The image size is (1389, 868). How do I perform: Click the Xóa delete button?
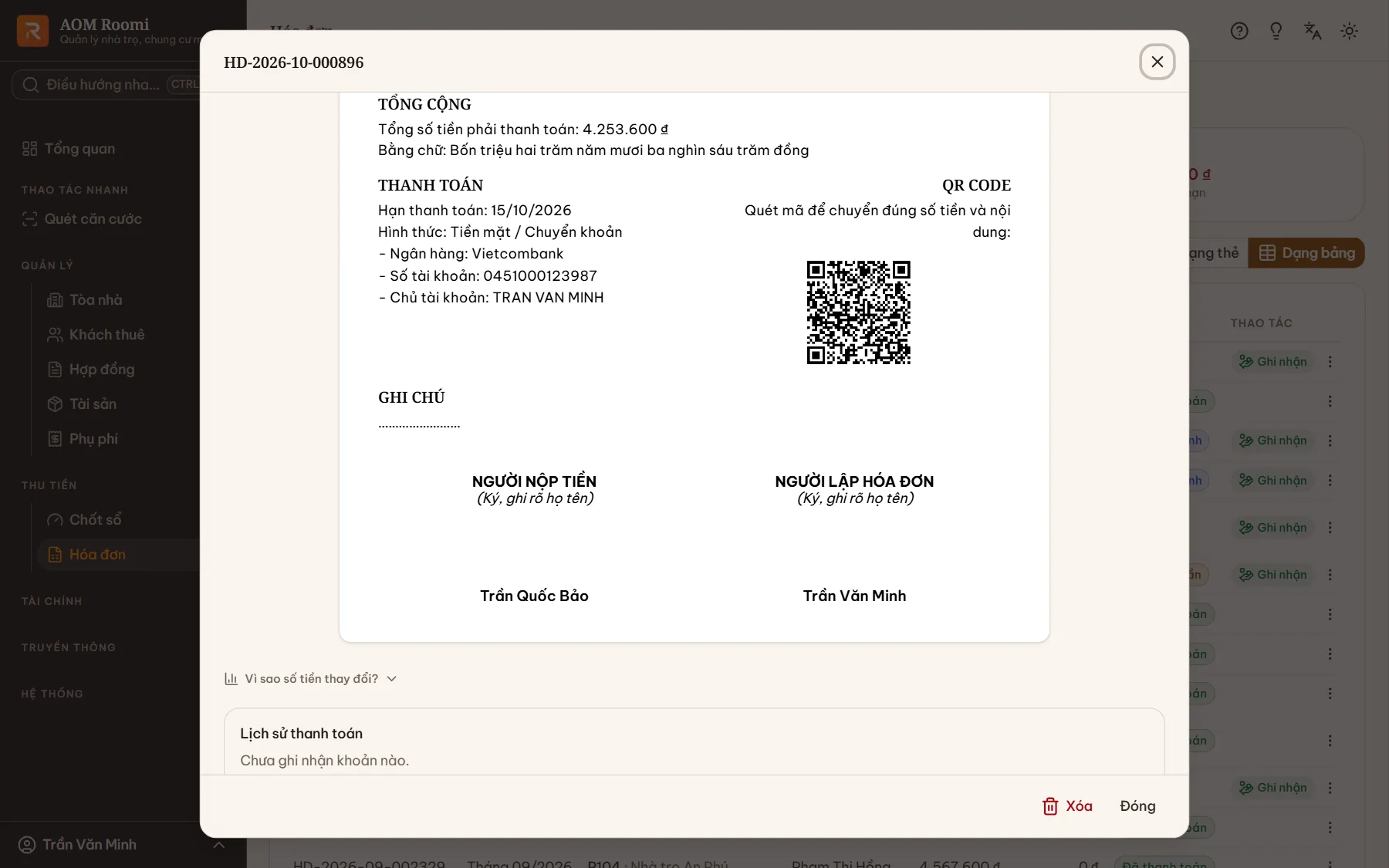point(1068,806)
